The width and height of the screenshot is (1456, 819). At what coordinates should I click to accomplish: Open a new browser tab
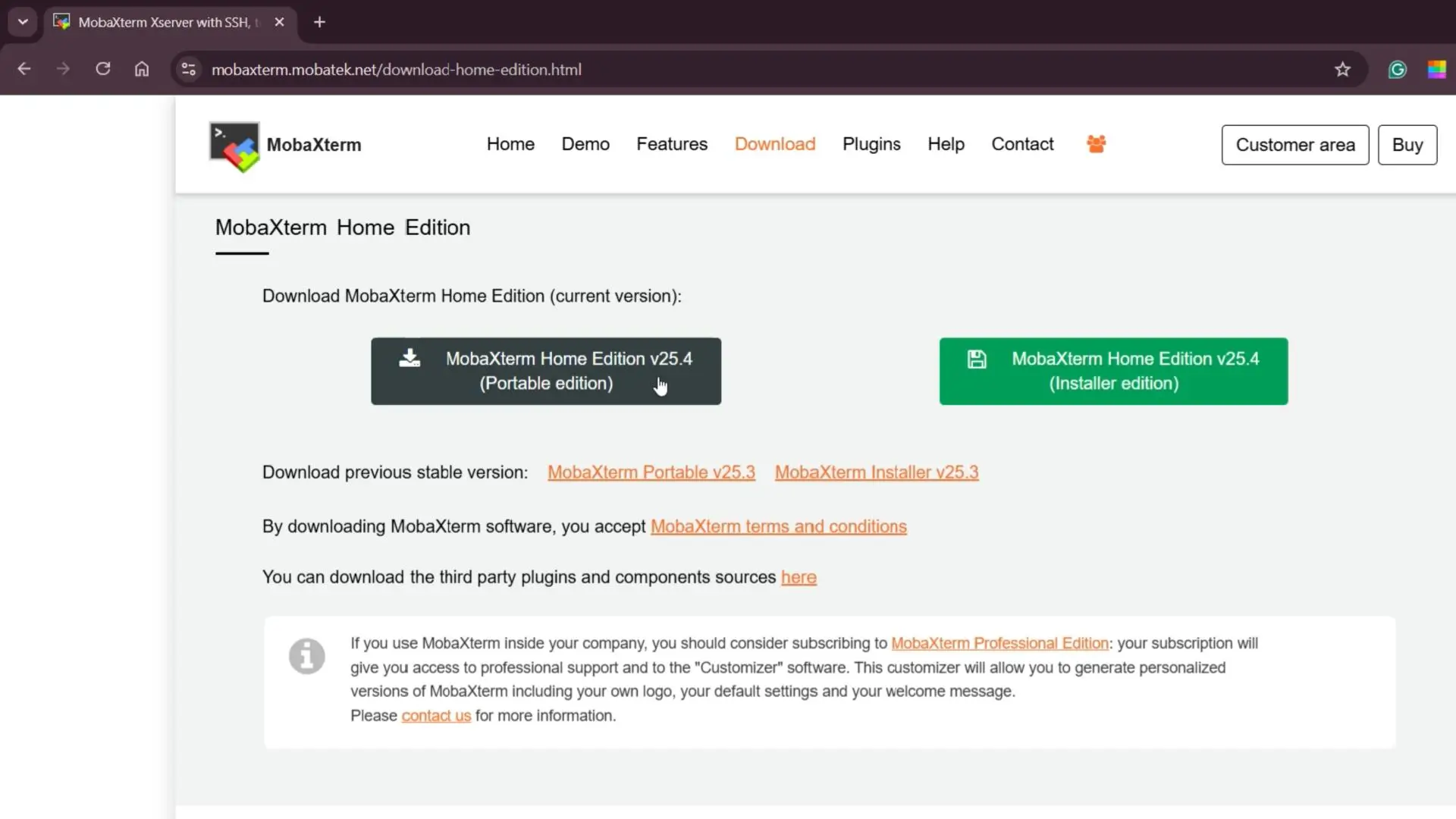coord(319,22)
